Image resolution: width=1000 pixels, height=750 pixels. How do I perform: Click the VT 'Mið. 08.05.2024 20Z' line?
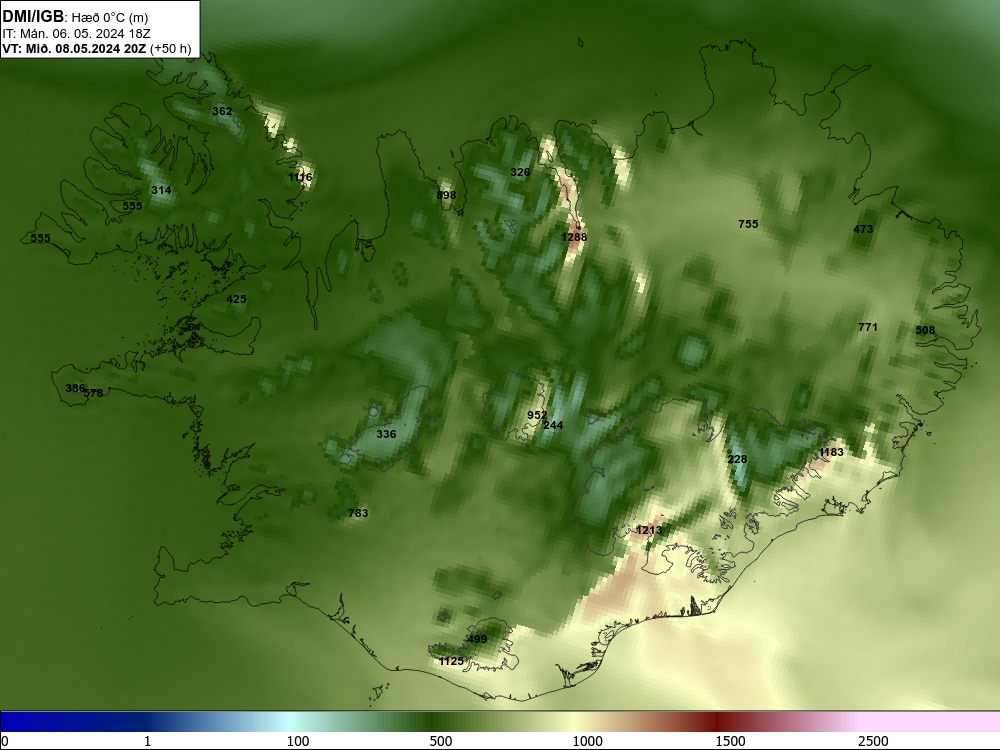75,48
